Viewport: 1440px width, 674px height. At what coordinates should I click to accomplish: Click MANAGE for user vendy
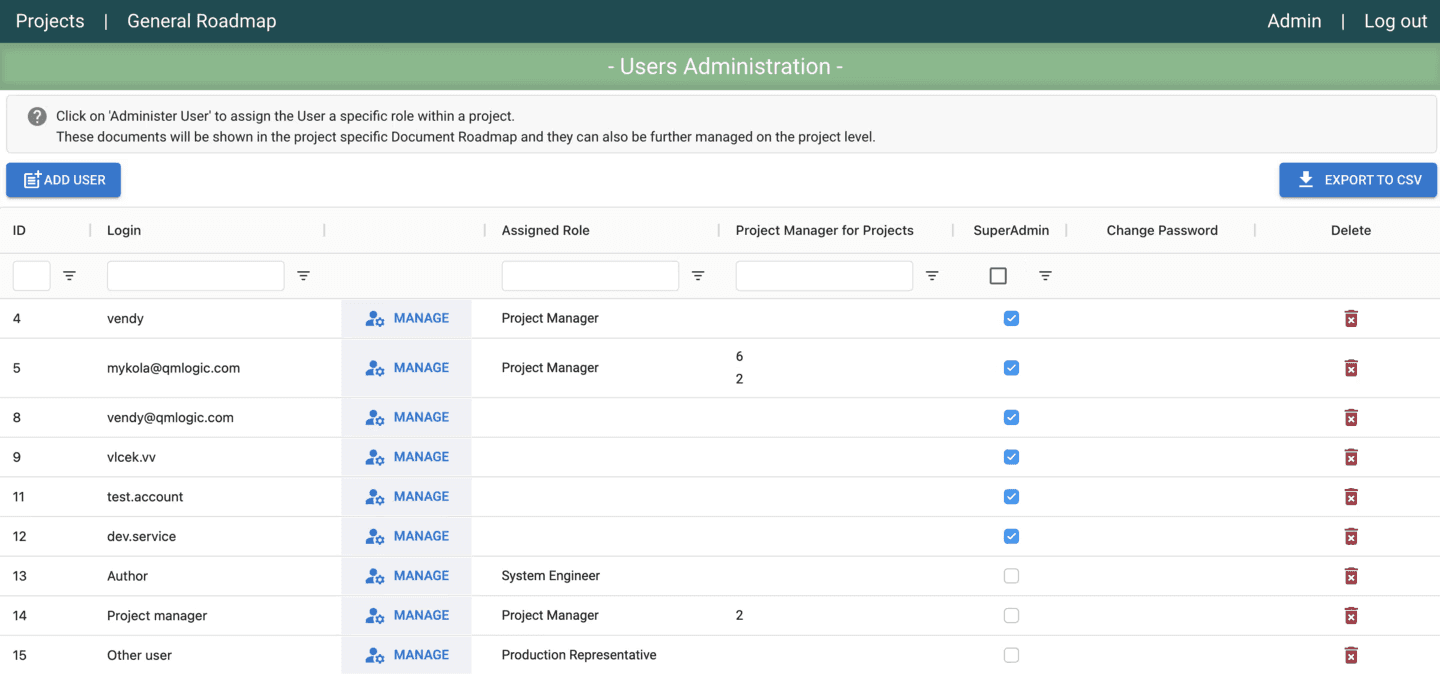(406, 318)
